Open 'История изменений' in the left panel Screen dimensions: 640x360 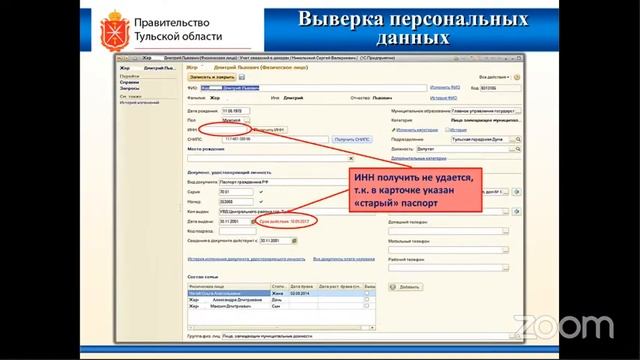tap(139, 102)
